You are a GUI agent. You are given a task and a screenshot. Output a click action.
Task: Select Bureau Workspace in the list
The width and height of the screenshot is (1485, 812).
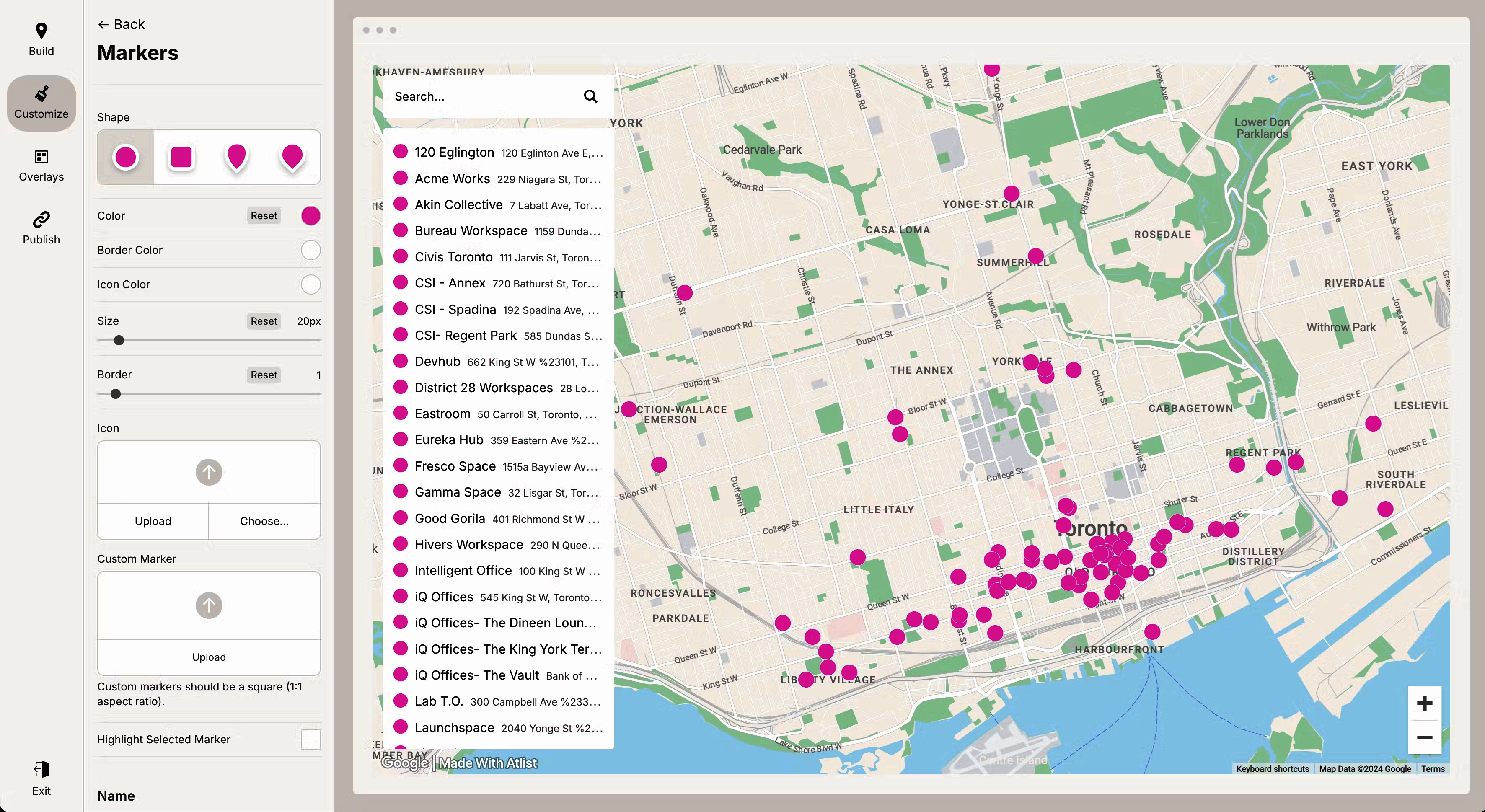tap(499, 230)
